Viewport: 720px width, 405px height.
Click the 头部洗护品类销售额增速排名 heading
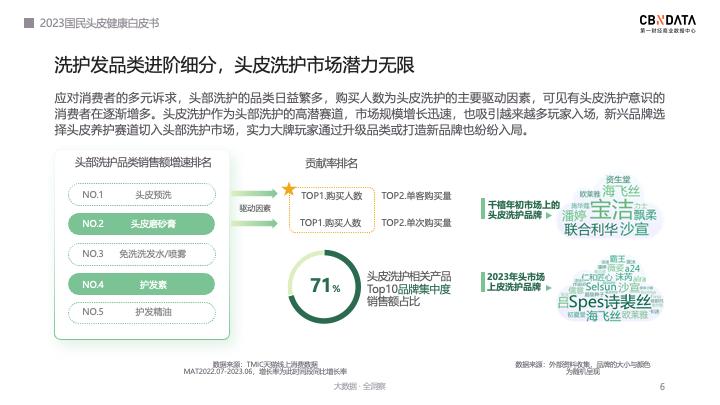(x=143, y=163)
